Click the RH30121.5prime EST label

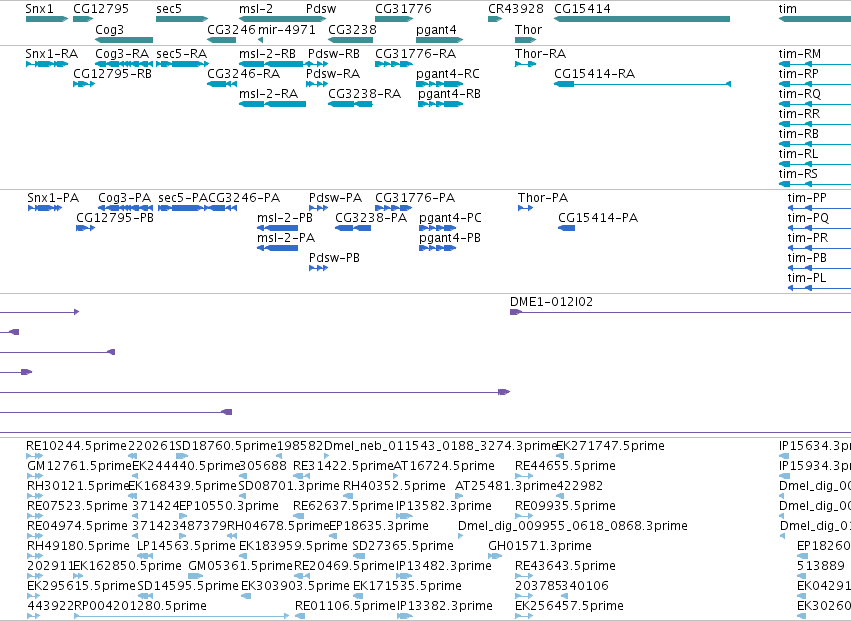point(79,486)
